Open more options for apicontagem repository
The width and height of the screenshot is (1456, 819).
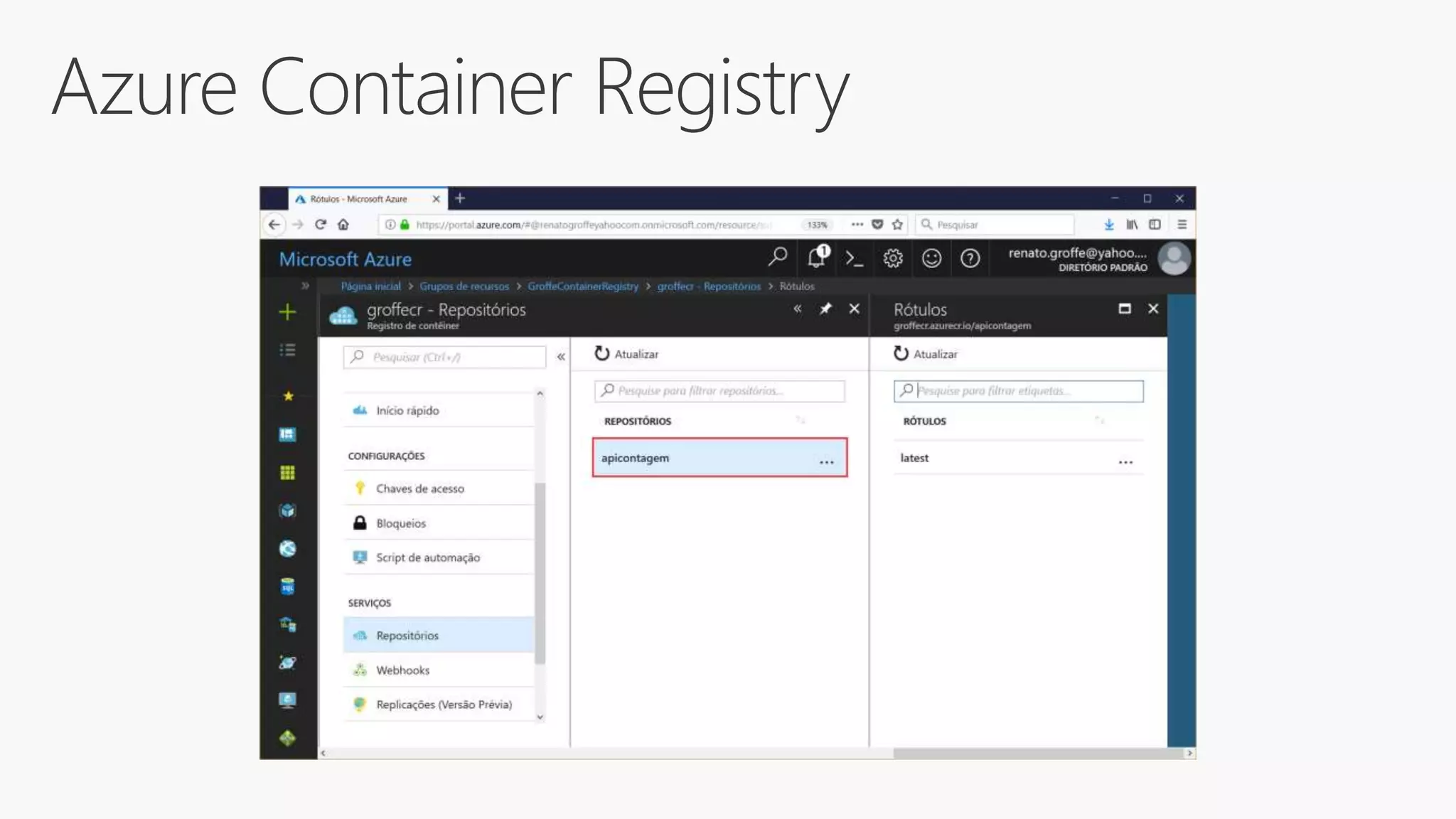[x=826, y=462]
